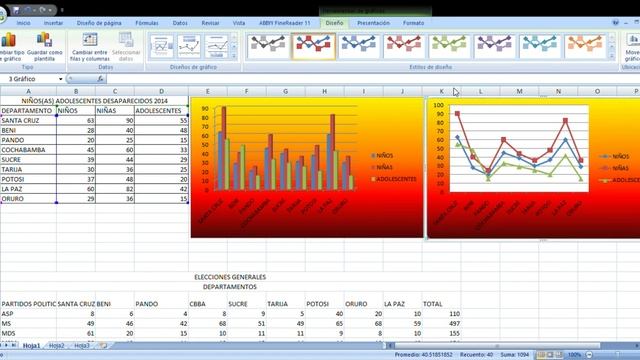Click the Page Layout view status icon
Screen dimensions: 640x360
coord(550,355)
